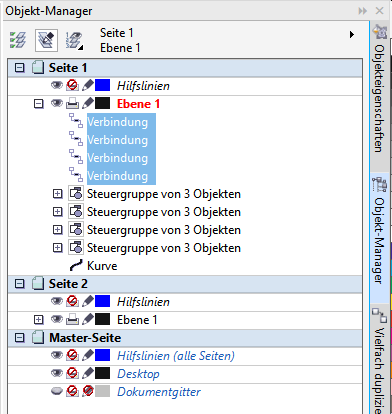Enable printing for Dokumentgitter layer
Viewport: 392px width, 414px height.
(72, 392)
